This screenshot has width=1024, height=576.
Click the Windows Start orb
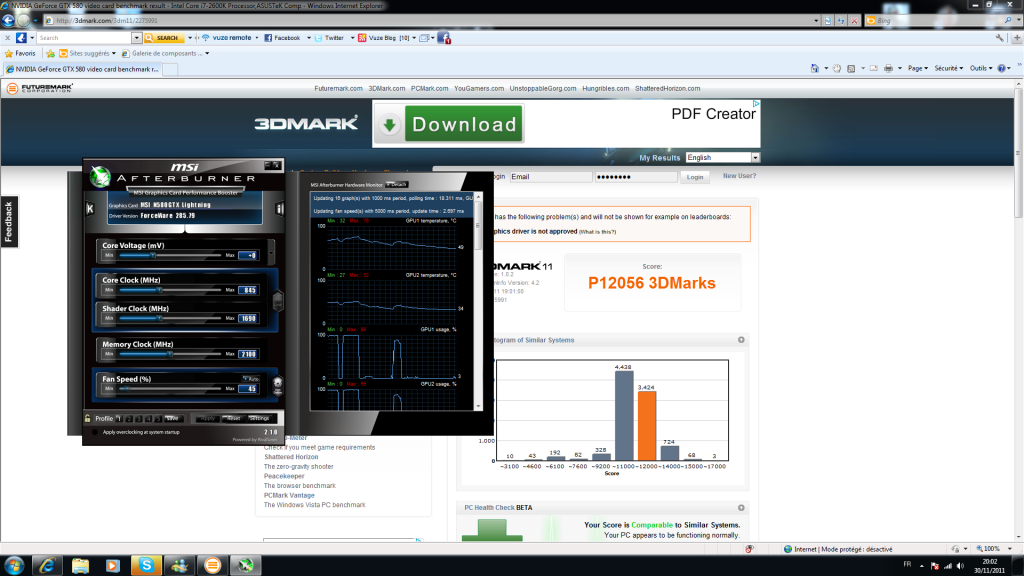[x=14, y=565]
